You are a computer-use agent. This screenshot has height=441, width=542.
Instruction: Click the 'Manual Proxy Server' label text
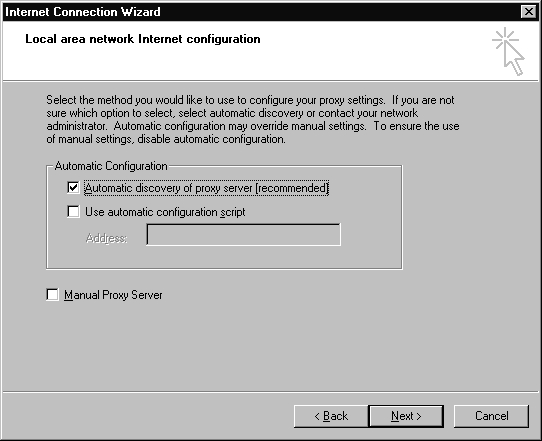113,295
